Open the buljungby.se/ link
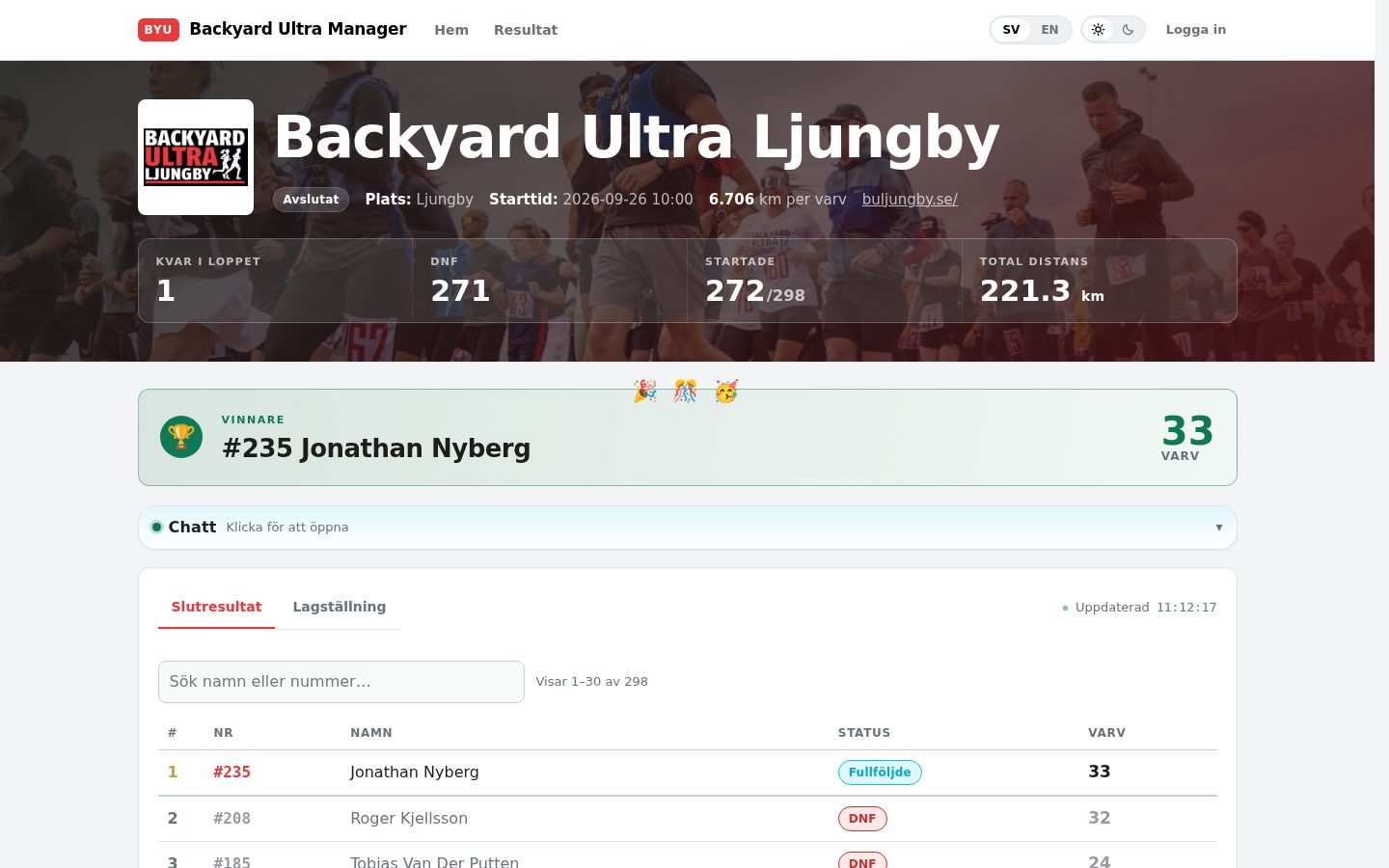Screen dimensions: 1389x868 [910, 199]
